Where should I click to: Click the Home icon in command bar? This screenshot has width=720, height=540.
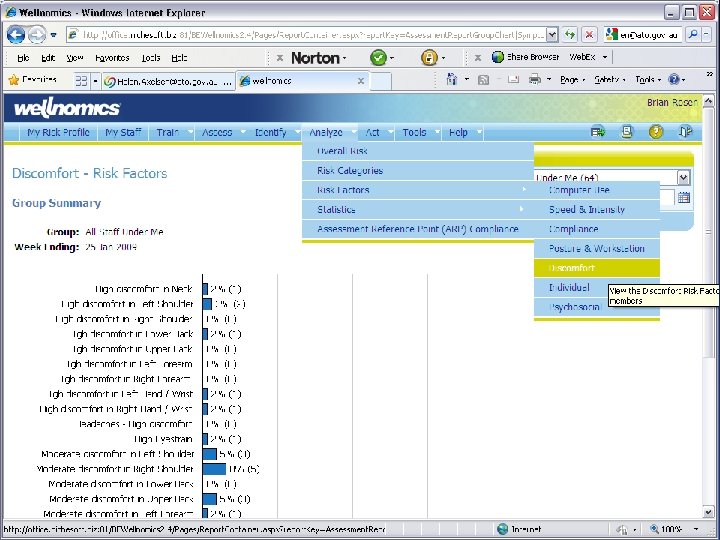coord(452,80)
